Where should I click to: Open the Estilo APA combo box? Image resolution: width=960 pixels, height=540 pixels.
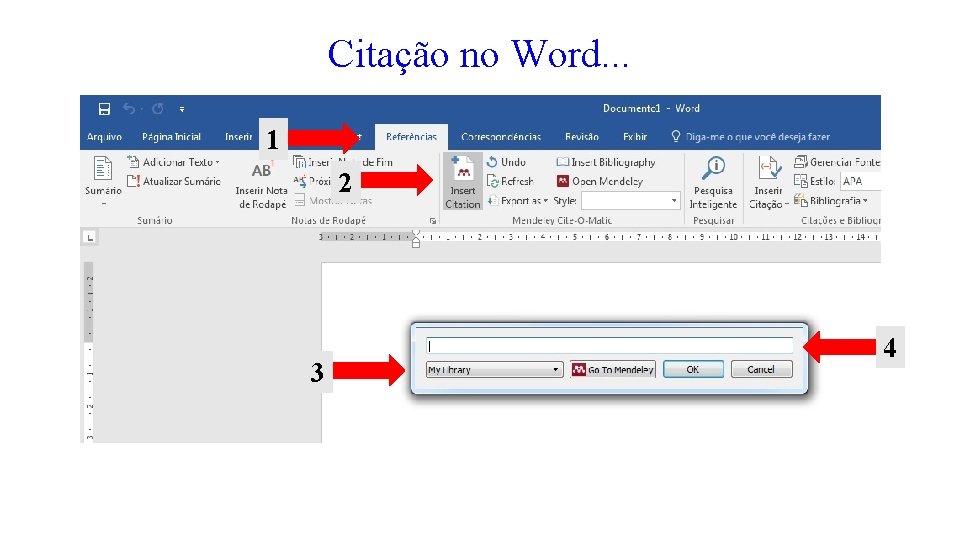[x=860, y=181]
